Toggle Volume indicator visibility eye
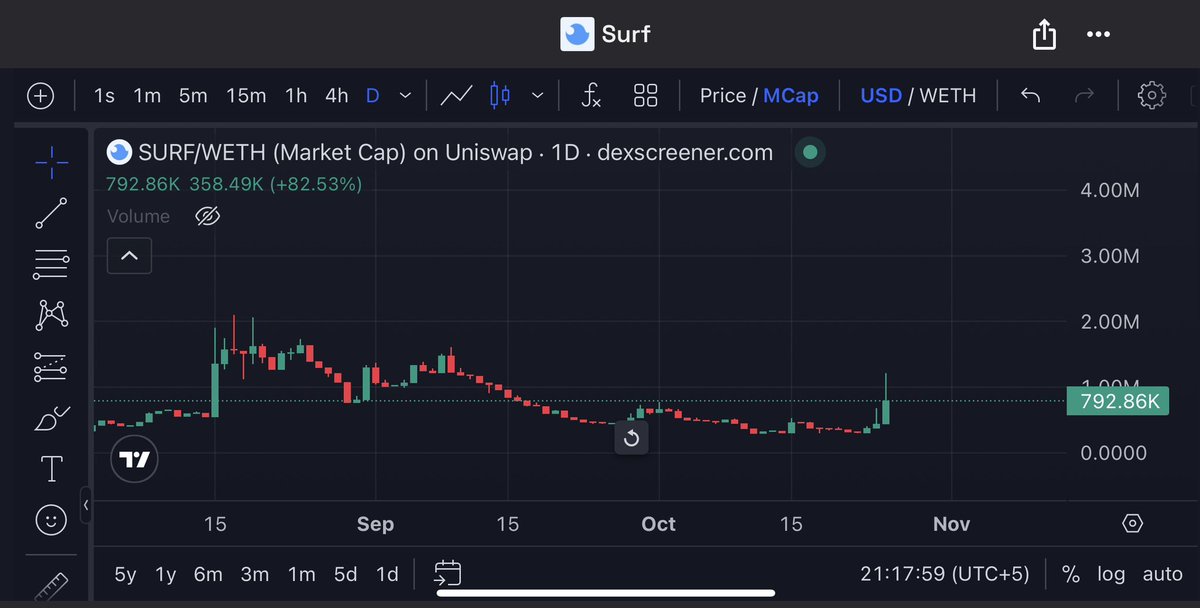This screenshot has height=608, width=1200. (x=207, y=216)
